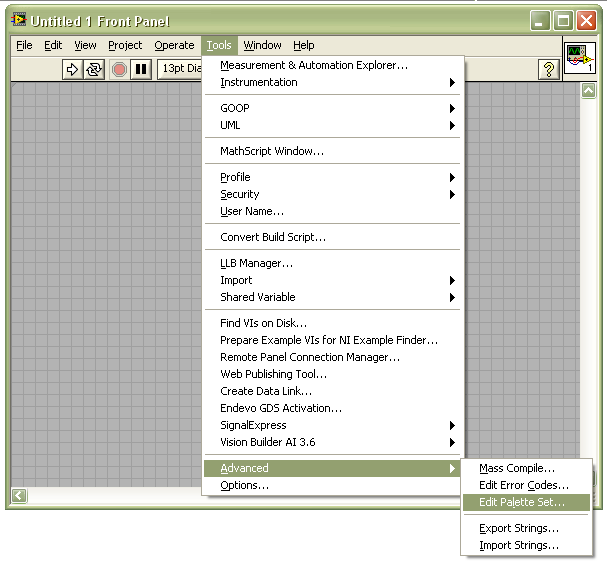Select Export Strings

point(526,529)
